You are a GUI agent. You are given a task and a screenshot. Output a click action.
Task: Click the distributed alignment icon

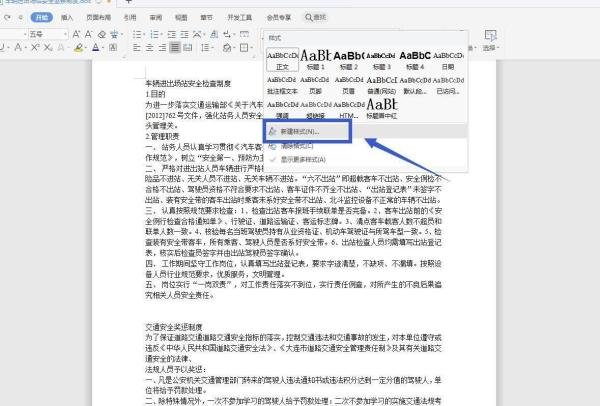pyautogui.click(x=188, y=48)
